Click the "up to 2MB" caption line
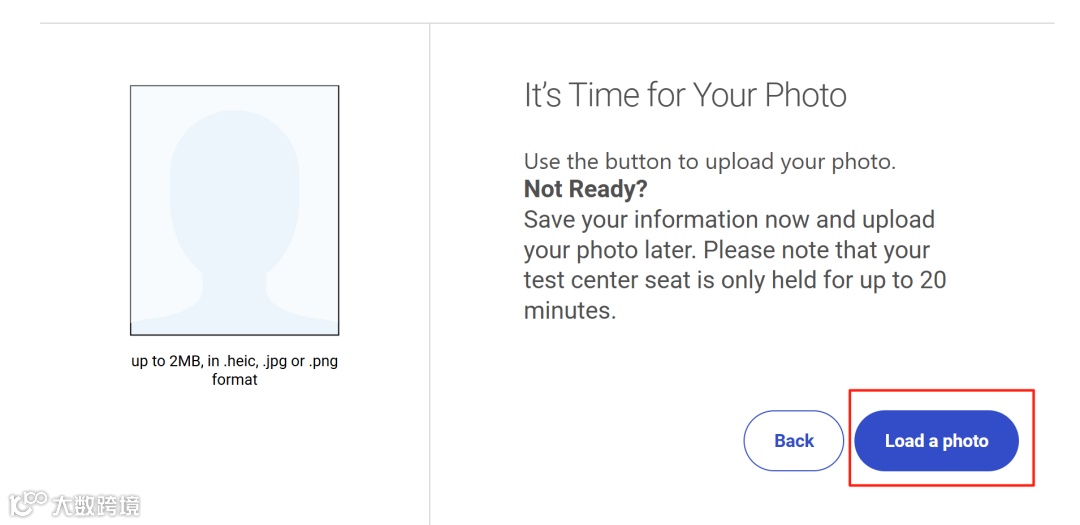The image size is (1080, 525). (x=234, y=361)
